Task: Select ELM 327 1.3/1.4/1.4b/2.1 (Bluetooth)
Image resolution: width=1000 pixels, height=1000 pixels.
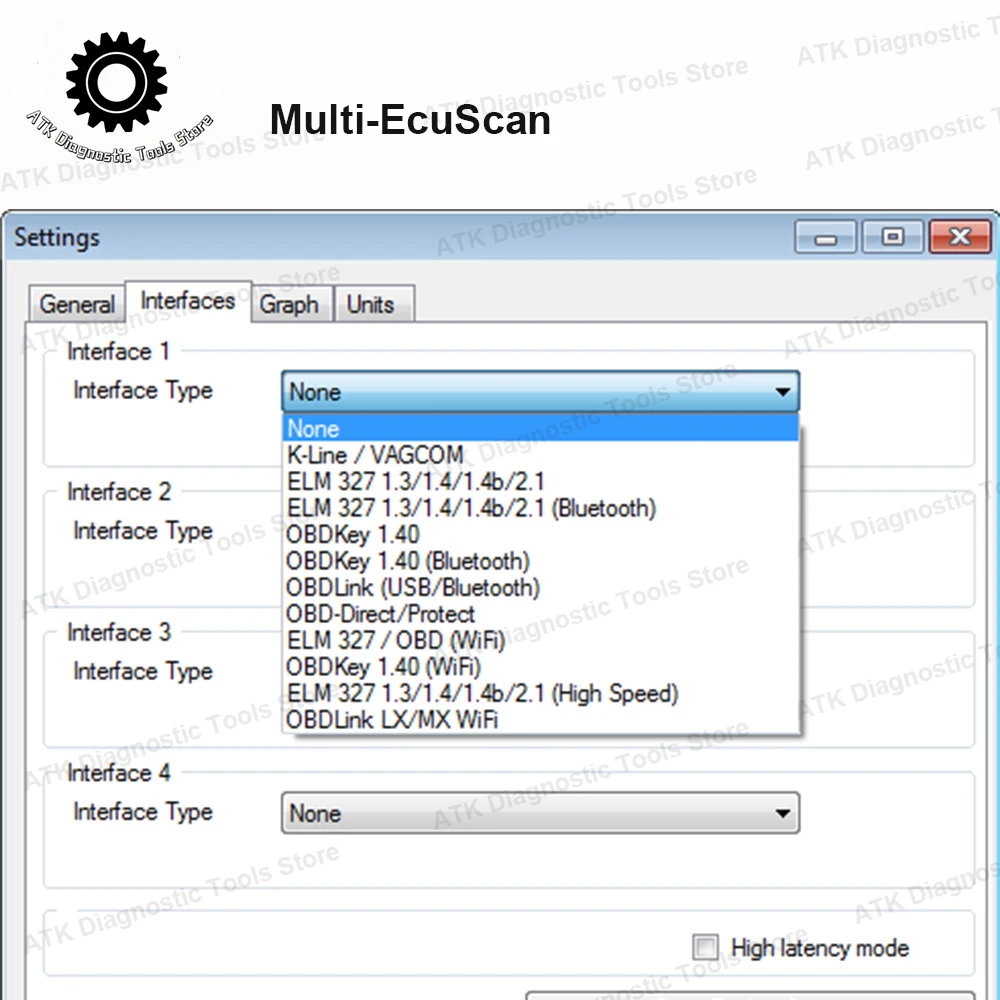Action: [x=540, y=508]
